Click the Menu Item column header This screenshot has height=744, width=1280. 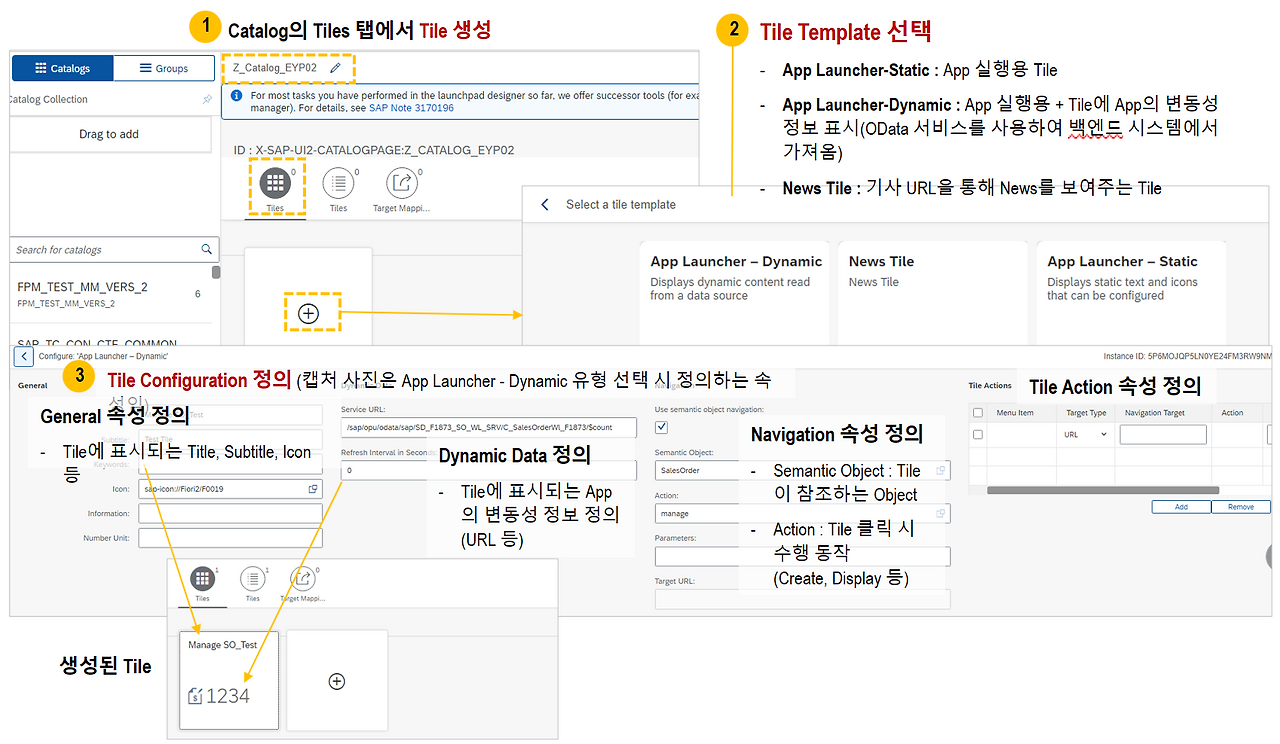pyautogui.click(x=1015, y=412)
